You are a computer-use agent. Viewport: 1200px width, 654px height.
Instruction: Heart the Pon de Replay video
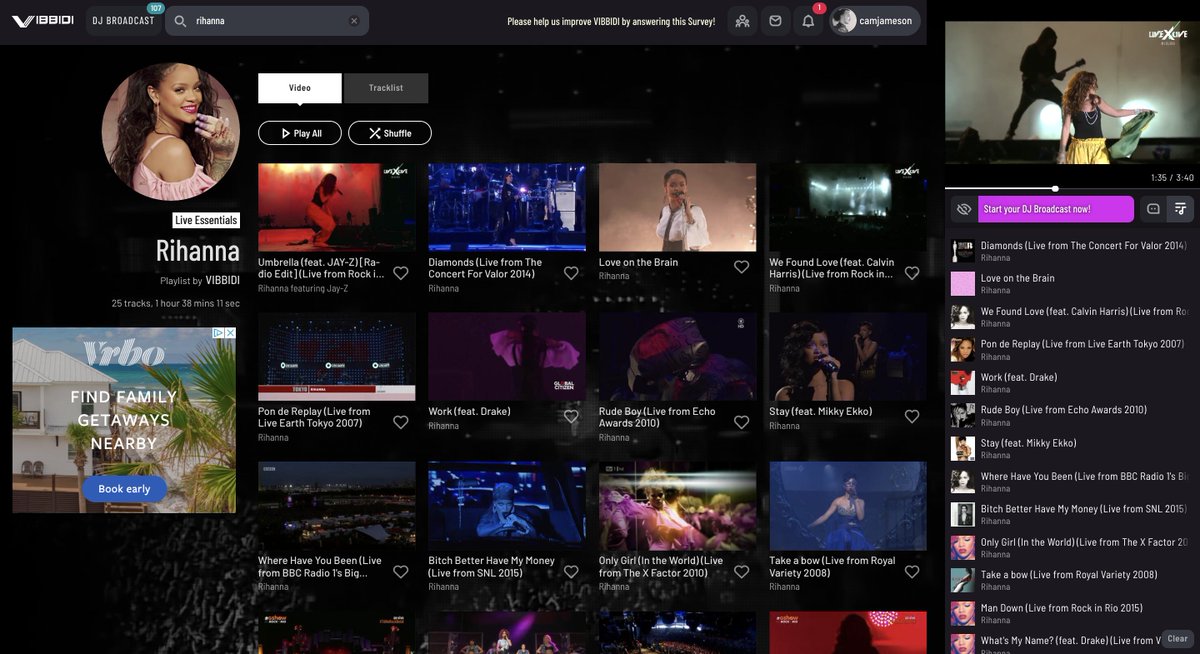[x=401, y=422]
